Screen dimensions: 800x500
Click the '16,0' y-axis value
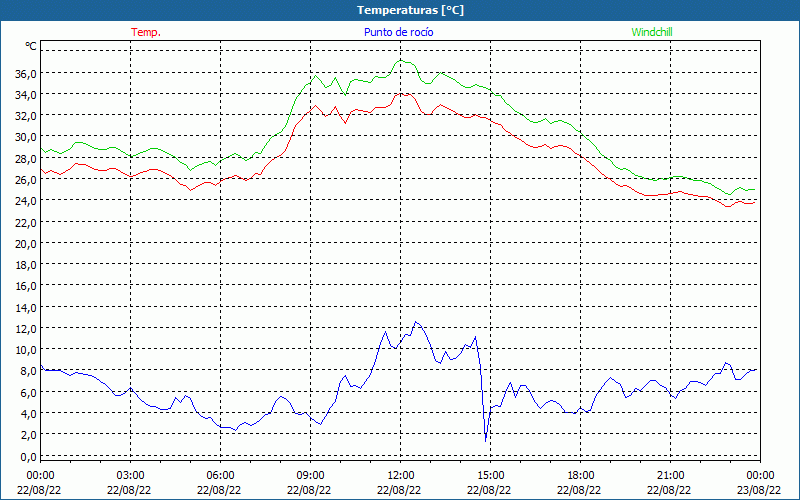point(26,286)
